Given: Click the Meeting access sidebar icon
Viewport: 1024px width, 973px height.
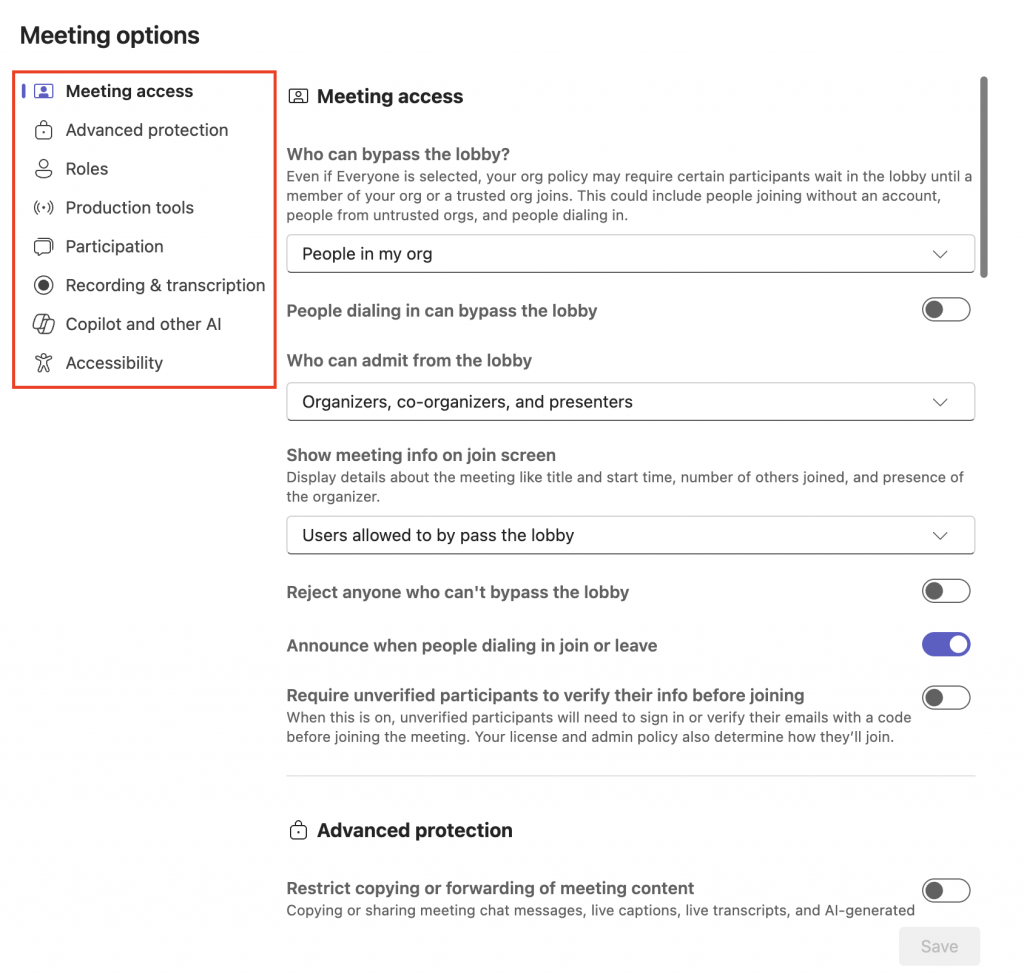Looking at the screenshot, I should (43, 91).
